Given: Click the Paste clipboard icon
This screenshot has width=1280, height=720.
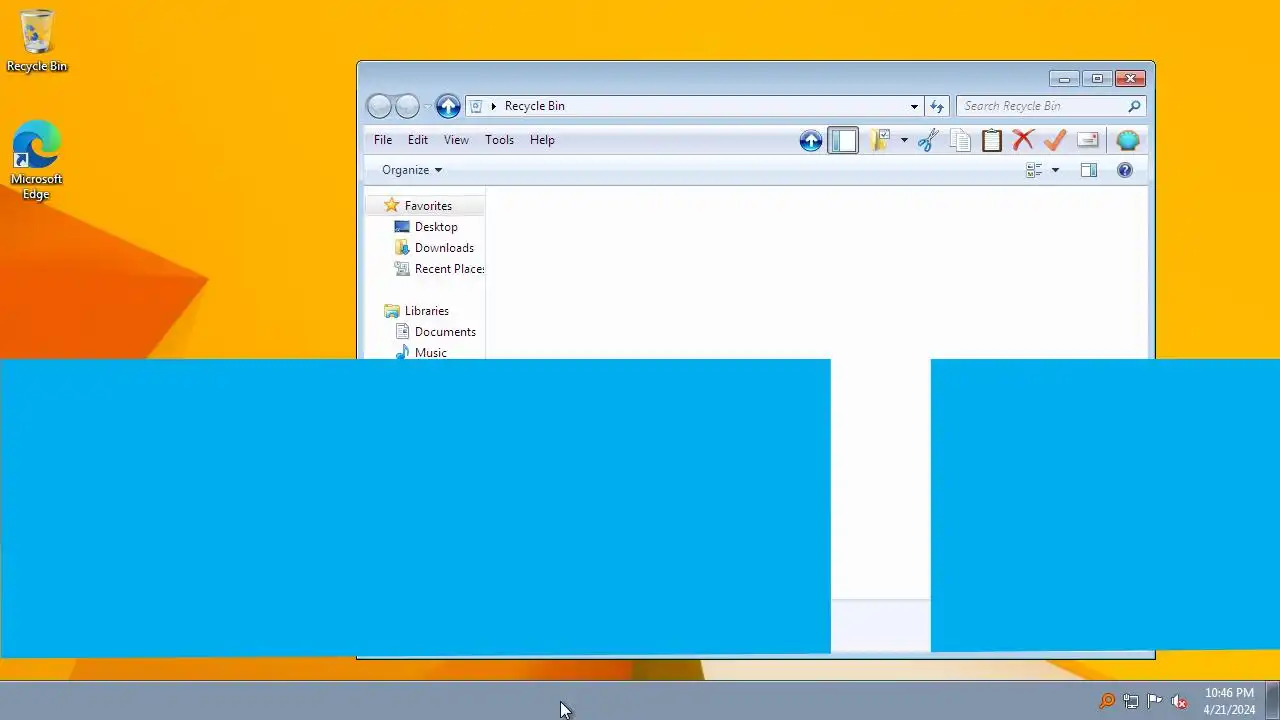Looking at the screenshot, I should 991,141.
